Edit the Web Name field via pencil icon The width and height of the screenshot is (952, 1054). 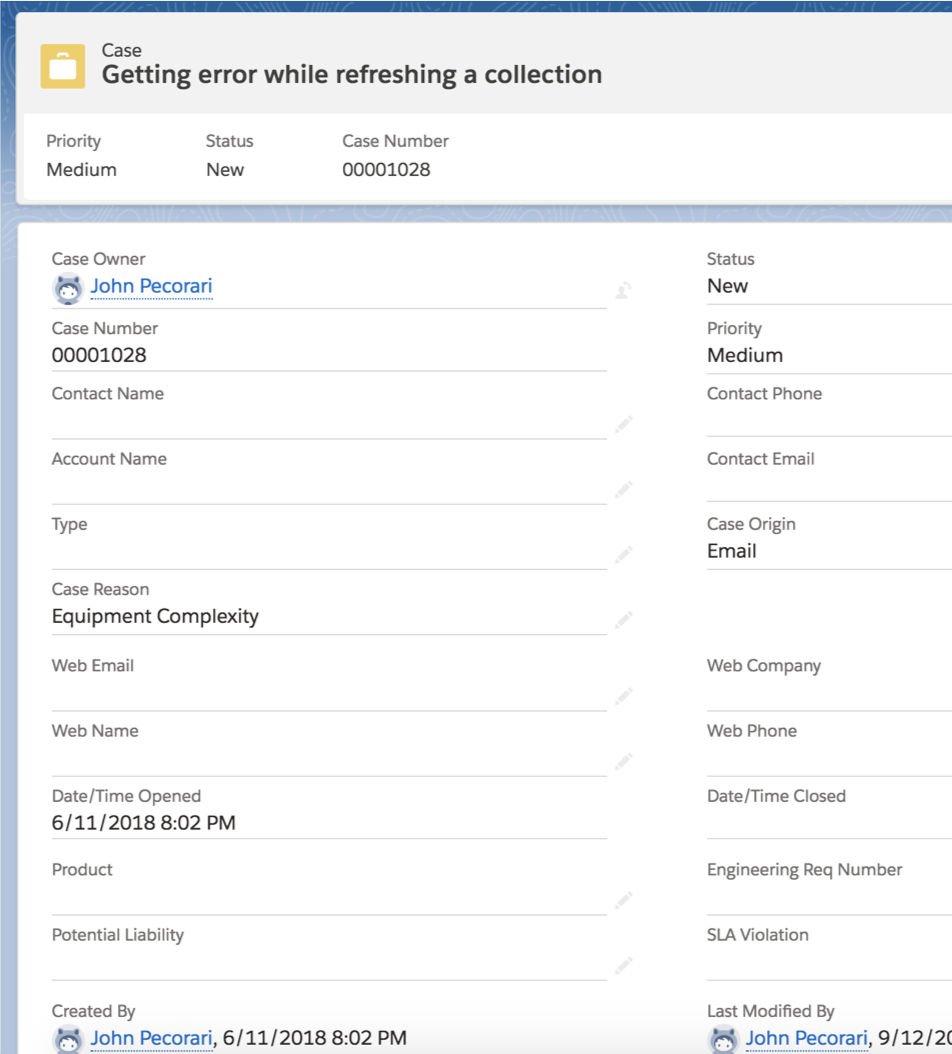[x=623, y=762]
